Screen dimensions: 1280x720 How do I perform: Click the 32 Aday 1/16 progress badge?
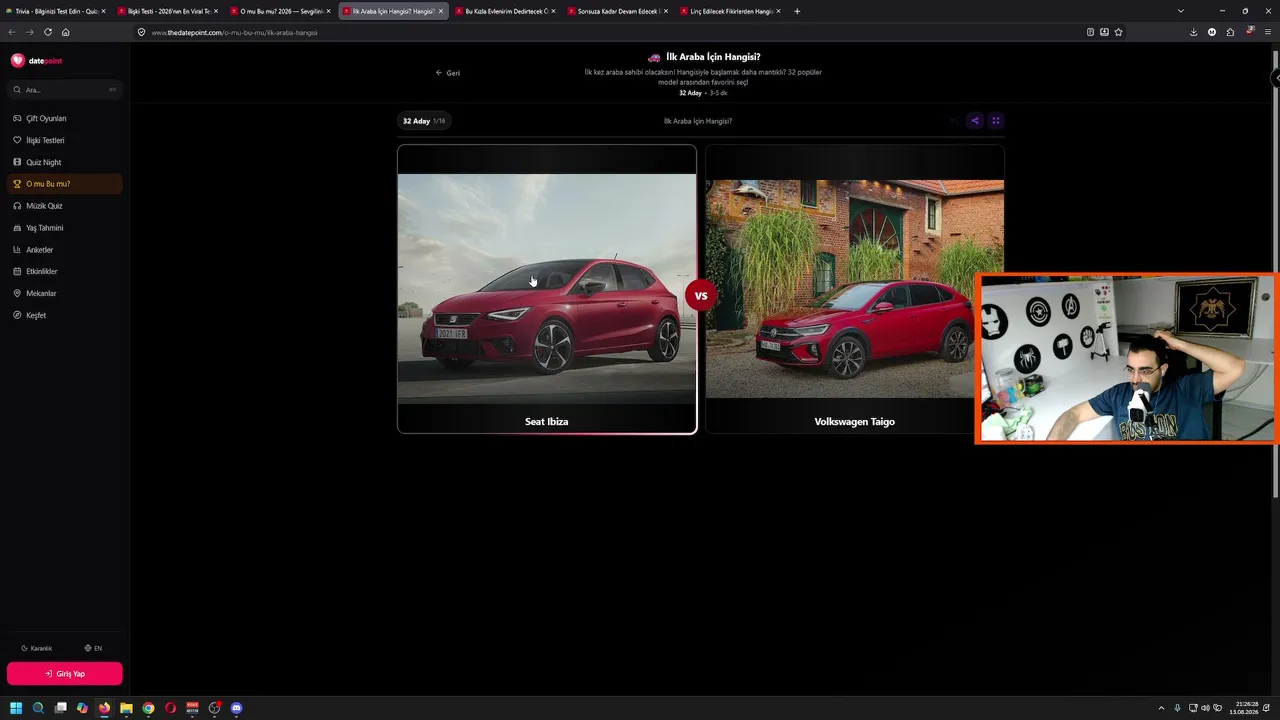pos(424,121)
